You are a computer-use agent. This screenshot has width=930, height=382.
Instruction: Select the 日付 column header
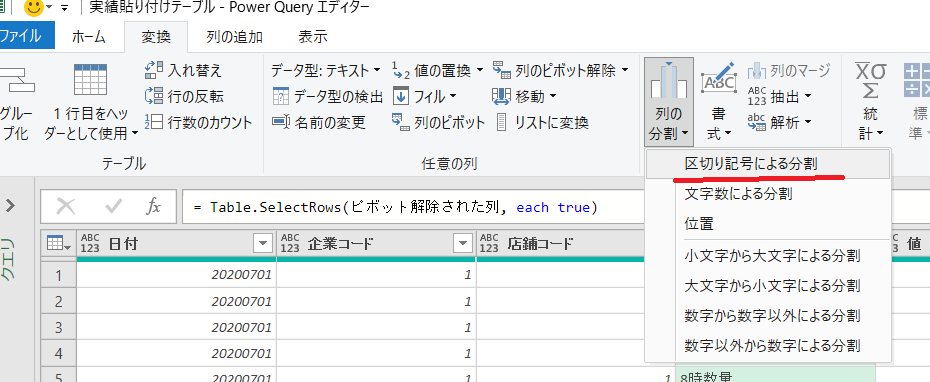coord(177,243)
